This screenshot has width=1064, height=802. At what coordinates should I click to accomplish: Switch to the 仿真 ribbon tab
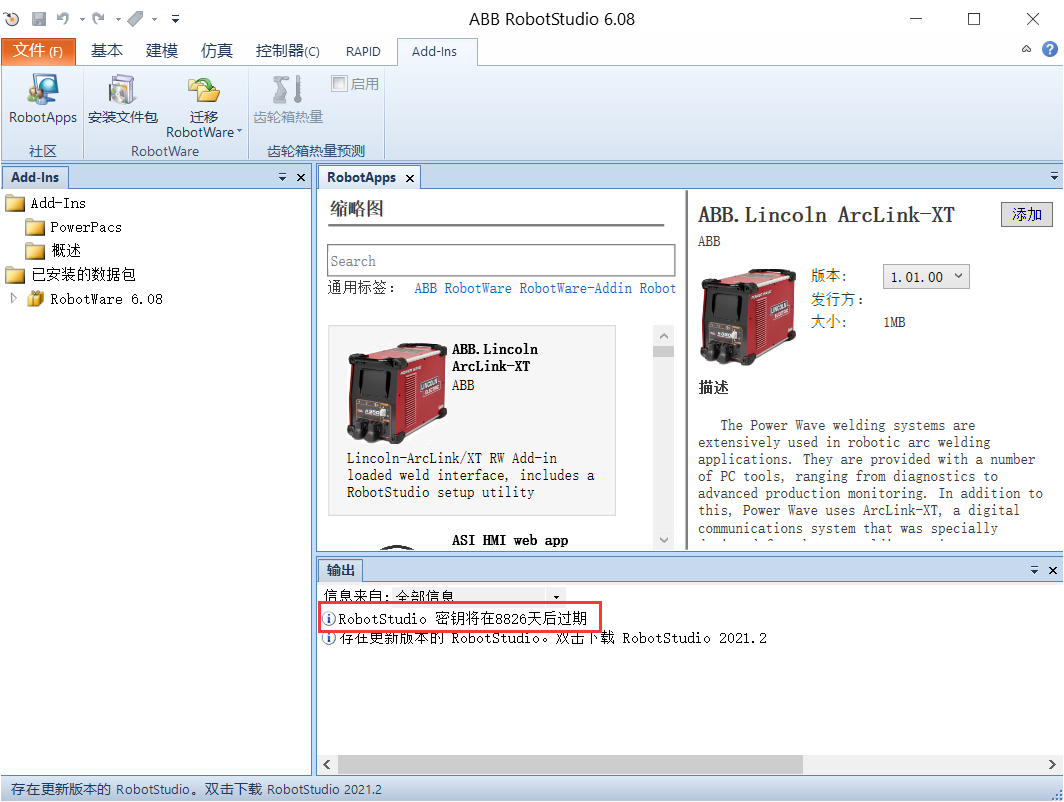tap(217, 51)
